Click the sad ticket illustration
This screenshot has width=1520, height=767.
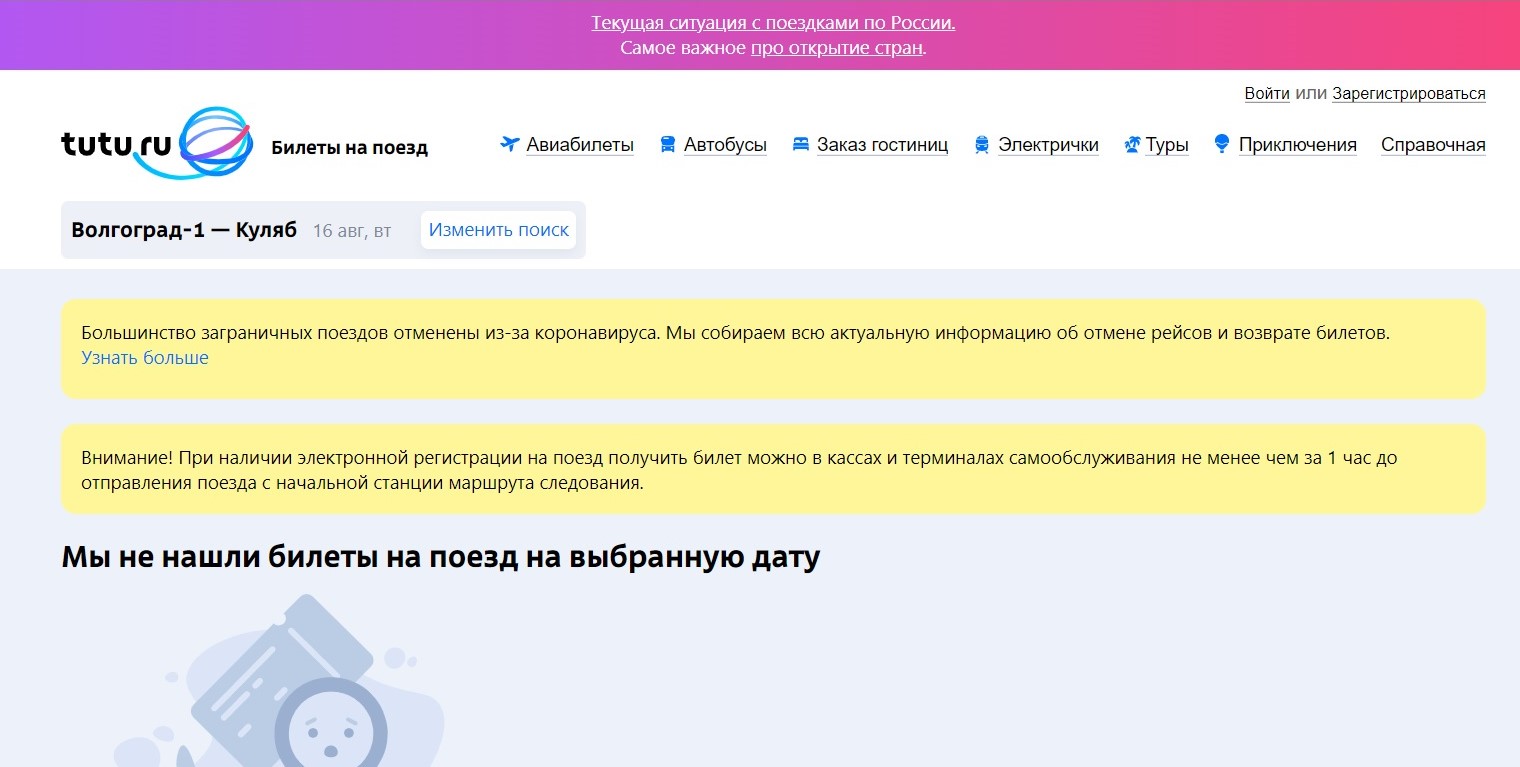point(290,690)
